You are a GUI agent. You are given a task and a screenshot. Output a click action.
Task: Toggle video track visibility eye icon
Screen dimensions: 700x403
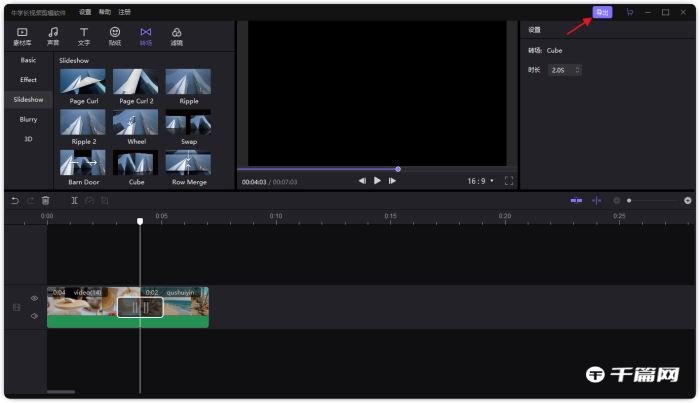pyautogui.click(x=34, y=298)
